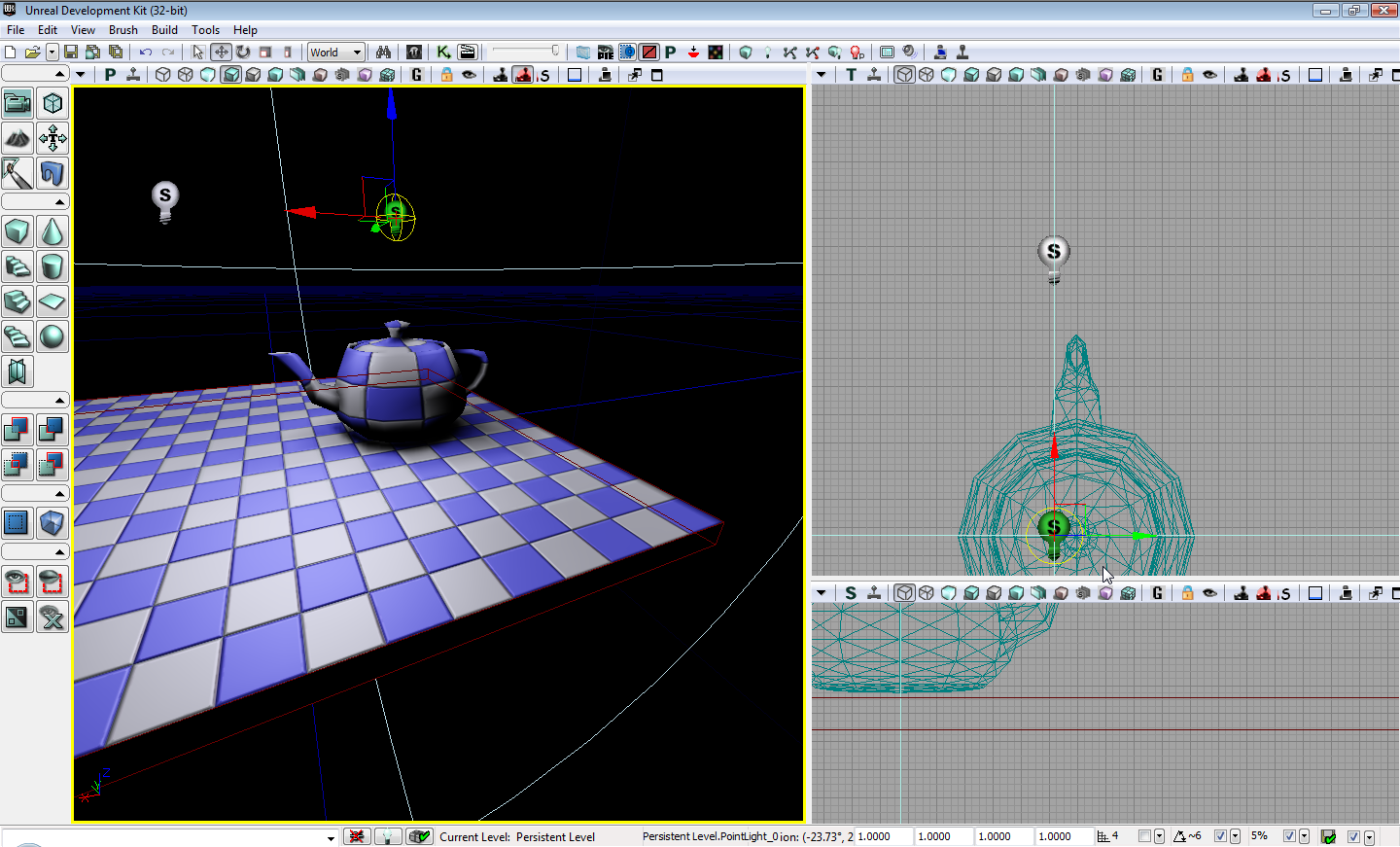1400x847 pixels.
Task: Open the Build menu
Action: click(x=164, y=30)
